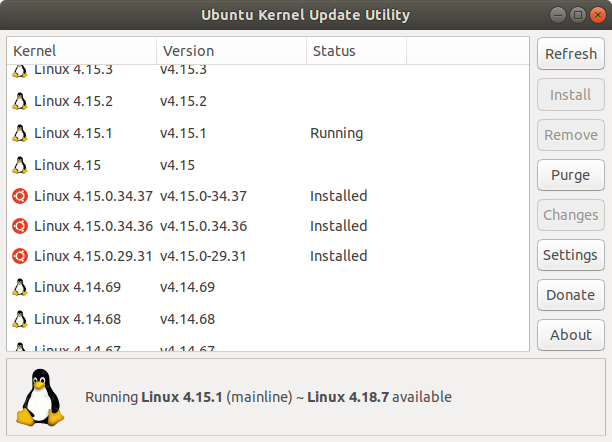The height and width of the screenshot is (442, 612).
Task: Click Installed status for v4.15.0-34.37
Action: [x=338, y=196]
